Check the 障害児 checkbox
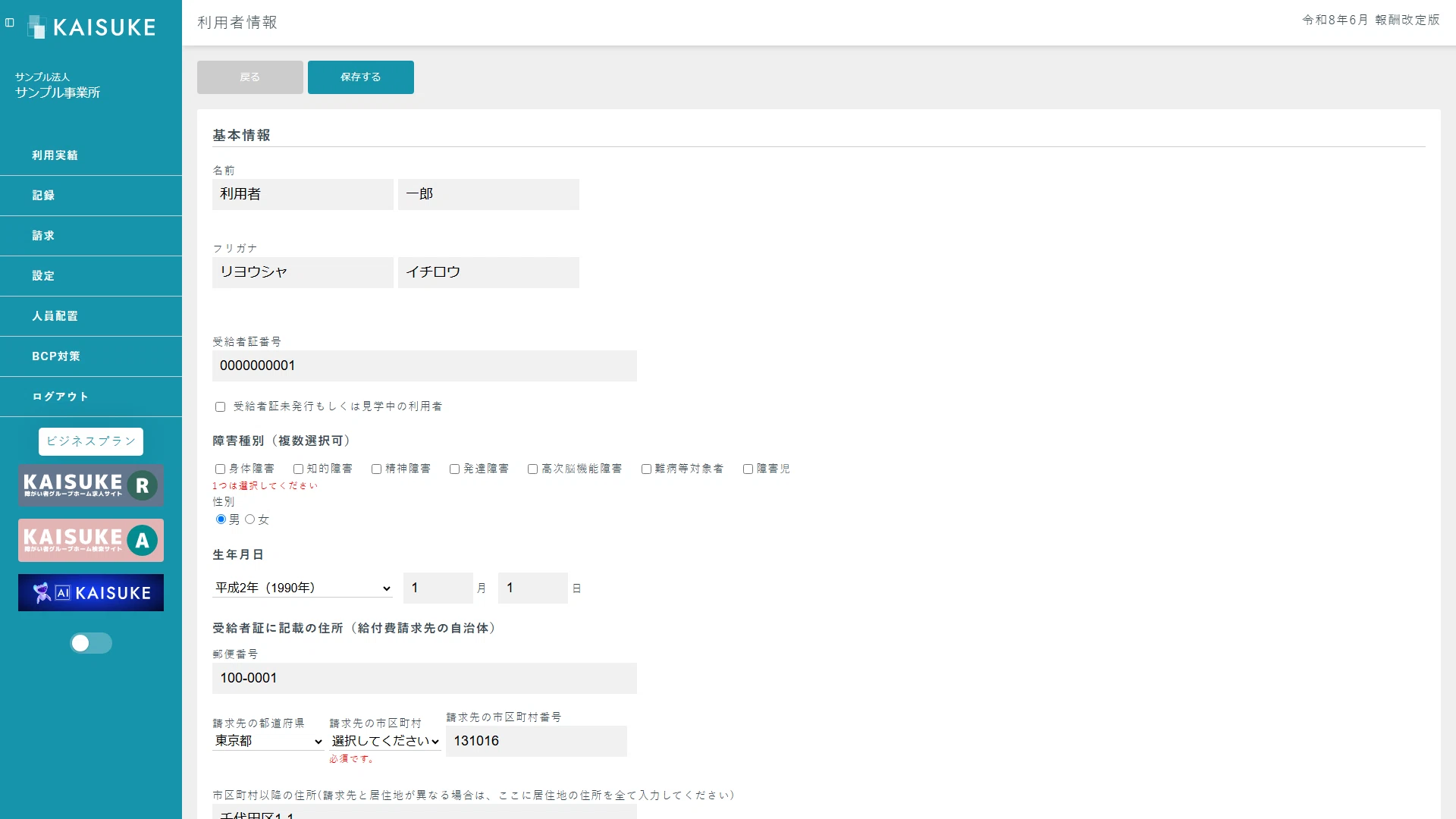The height and width of the screenshot is (819, 1456). 748,469
